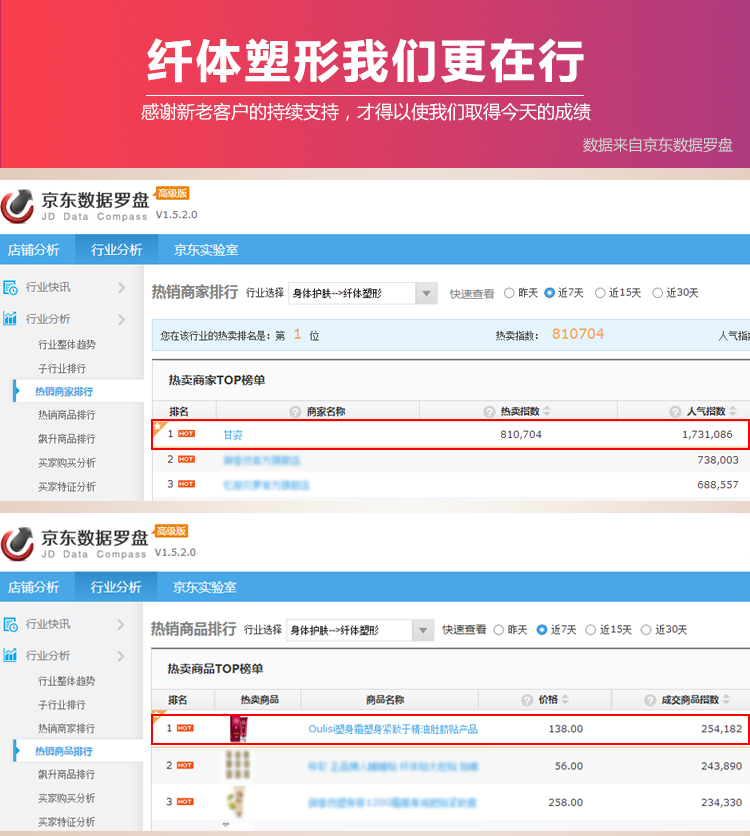Click the help icon beside 成交商品指数 header
The image size is (750, 836).
pyautogui.click(x=650, y=700)
